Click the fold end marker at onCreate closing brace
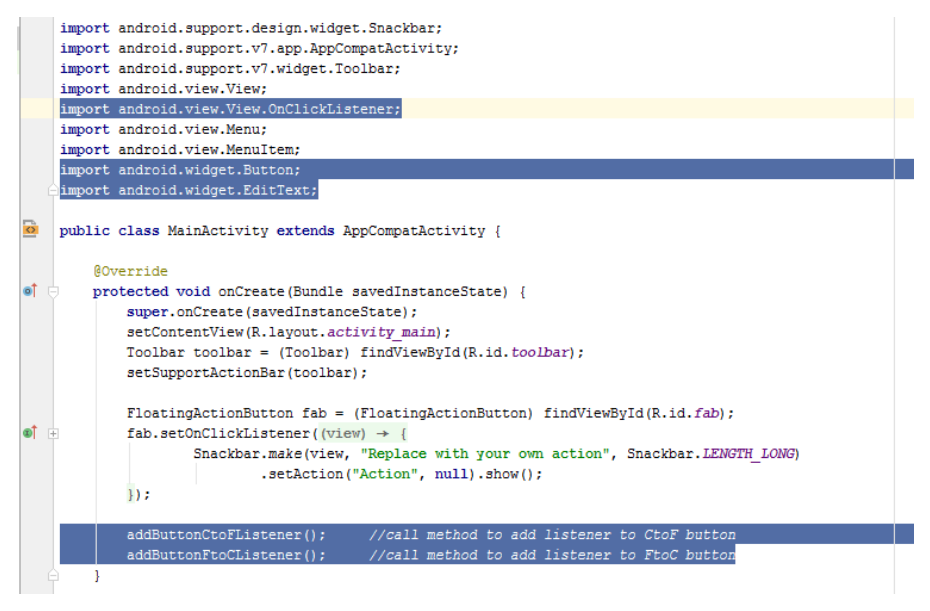This screenshot has width=930, height=611. [x=53, y=575]
